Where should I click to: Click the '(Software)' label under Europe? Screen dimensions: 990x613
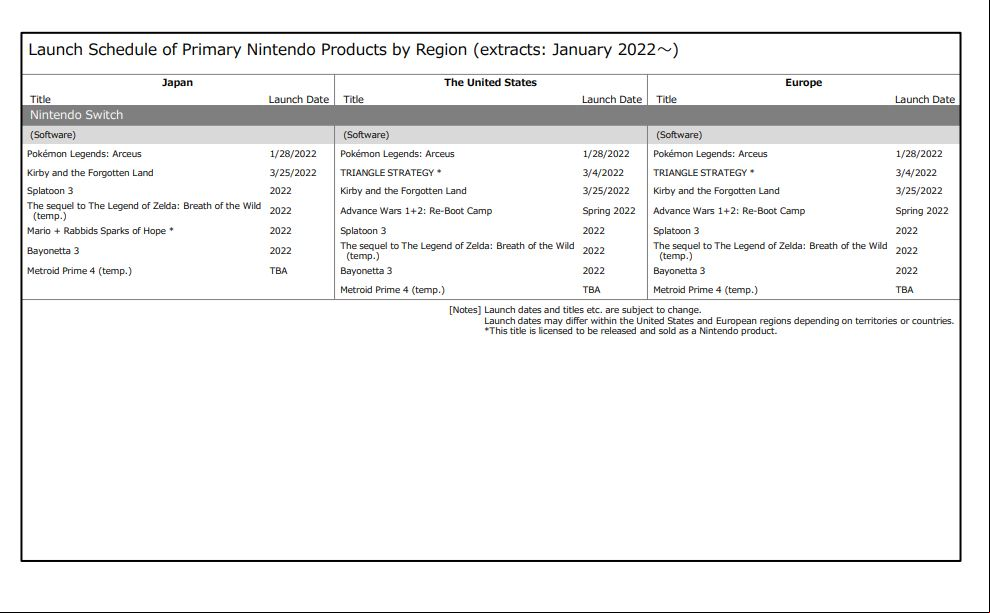click(679, 135)
